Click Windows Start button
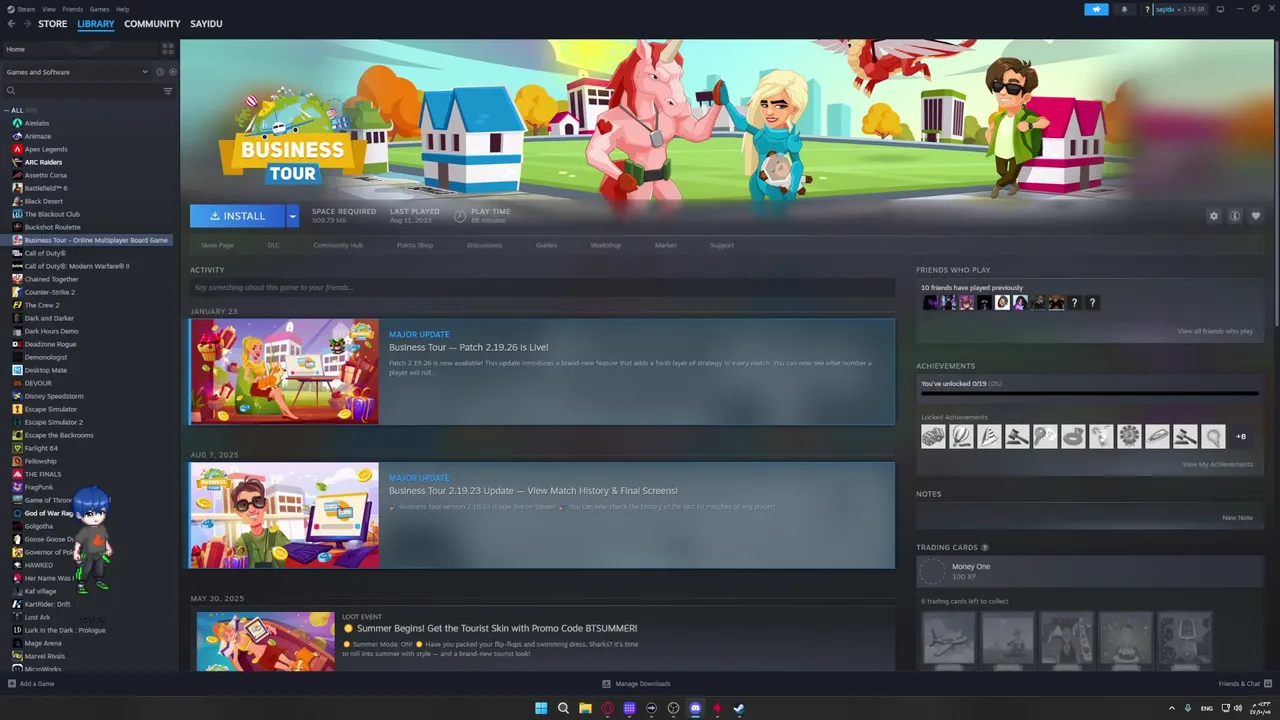 coord(541,708)
